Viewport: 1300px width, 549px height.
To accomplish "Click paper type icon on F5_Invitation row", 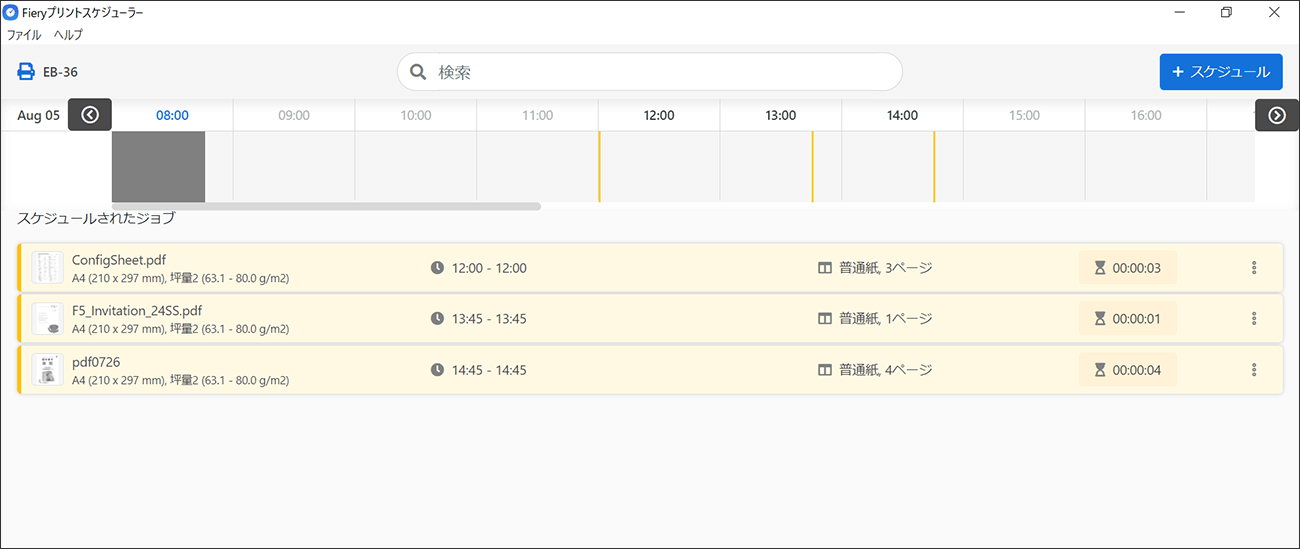I will point(825,319).
